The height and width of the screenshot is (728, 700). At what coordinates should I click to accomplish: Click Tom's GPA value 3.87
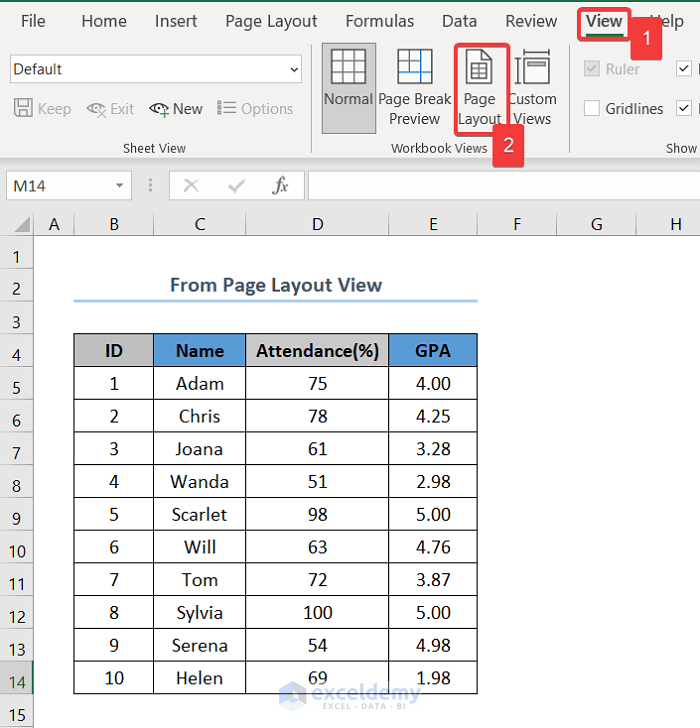[433, 579]
